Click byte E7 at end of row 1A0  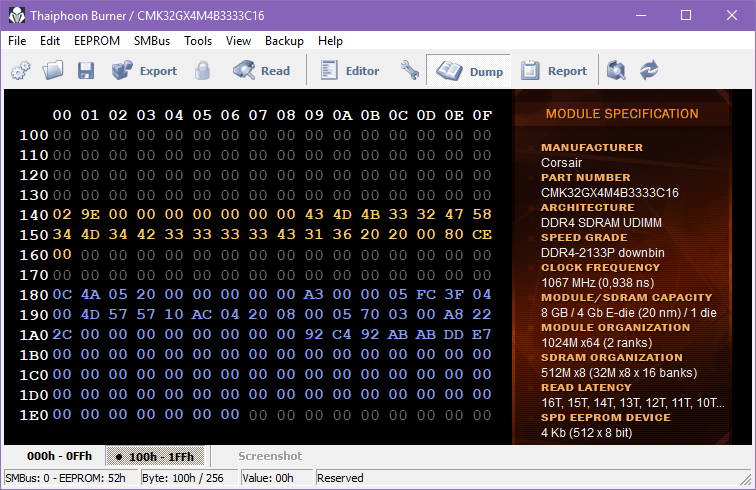(482, 334)
